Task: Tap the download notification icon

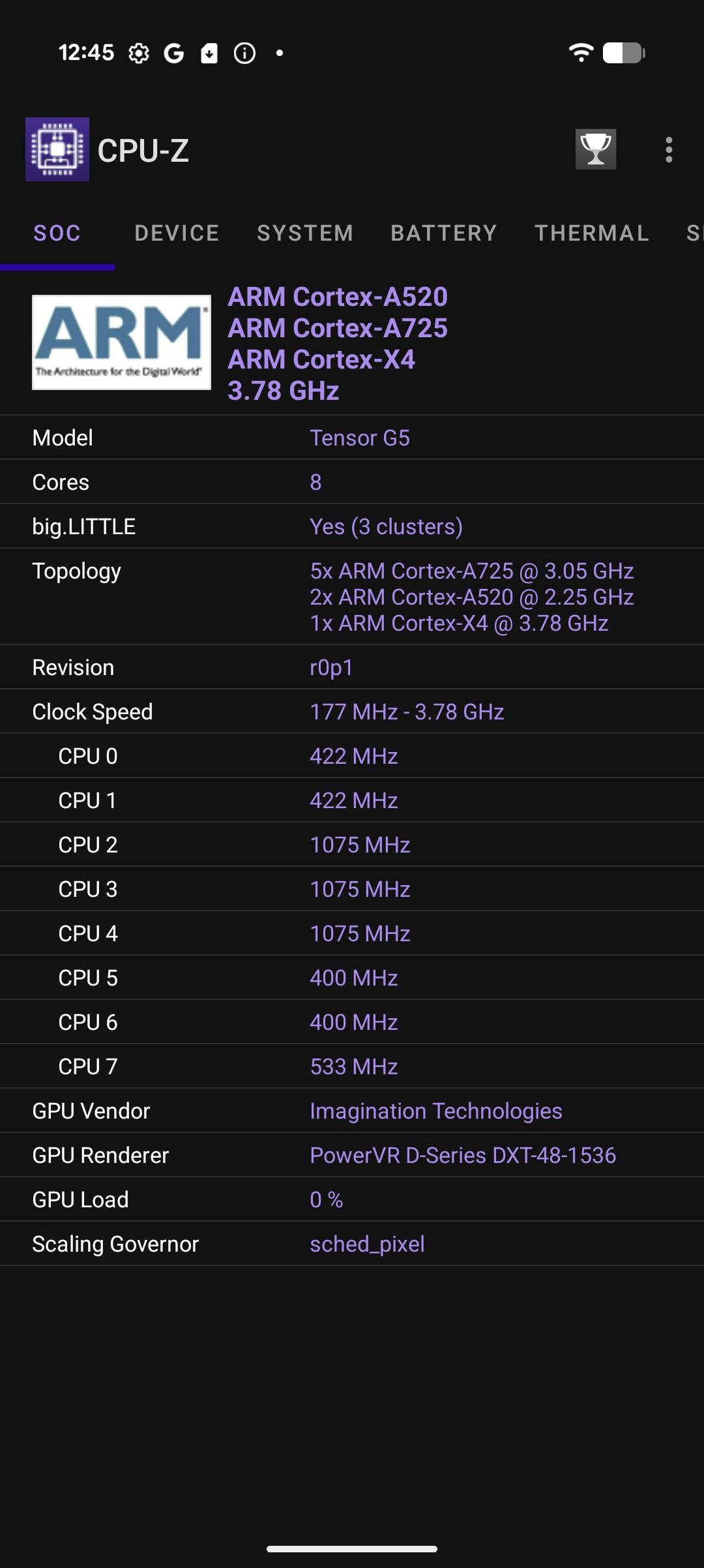Action: (209, 53)
